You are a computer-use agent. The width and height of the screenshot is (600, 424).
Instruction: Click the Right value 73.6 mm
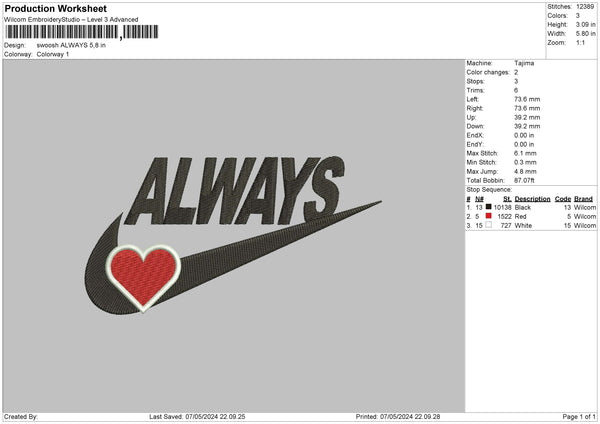[527, 109]
